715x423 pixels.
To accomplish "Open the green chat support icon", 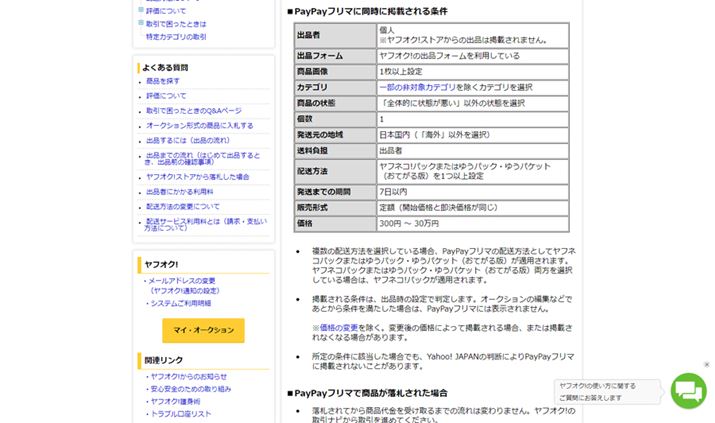I will pyautogui.click(x=688, y=391).
